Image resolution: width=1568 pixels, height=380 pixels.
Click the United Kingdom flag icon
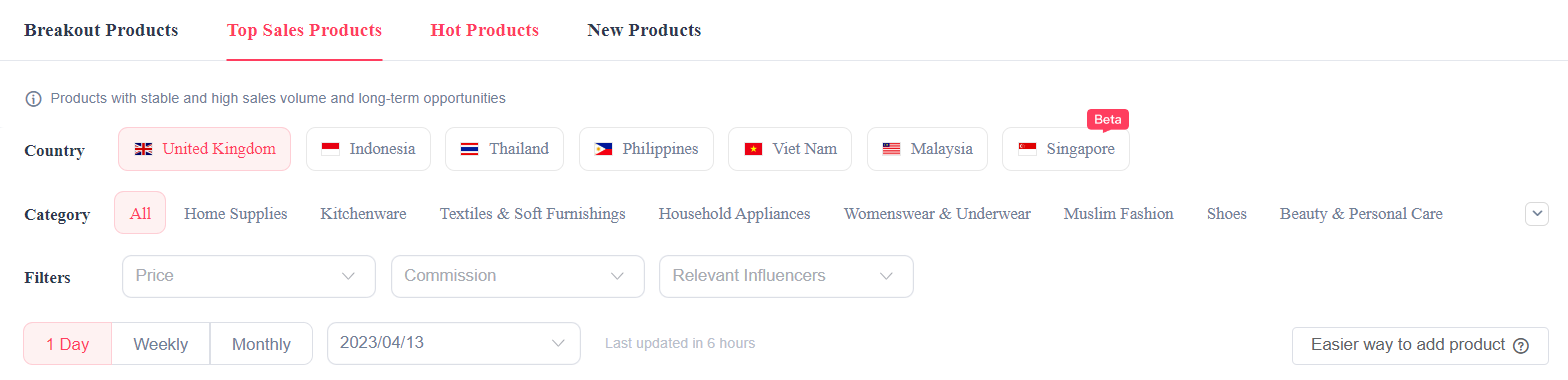[144, 149]
